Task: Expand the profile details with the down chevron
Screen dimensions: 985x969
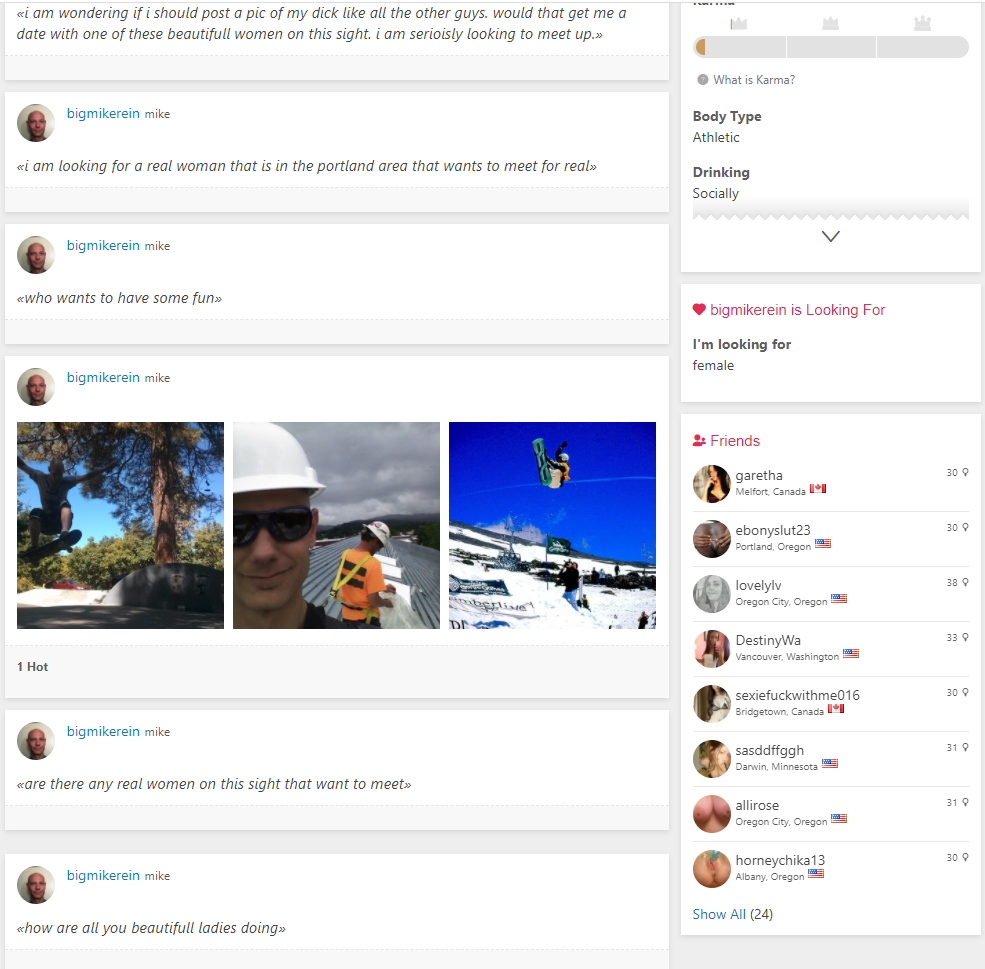Action: [x=830, y=237]
